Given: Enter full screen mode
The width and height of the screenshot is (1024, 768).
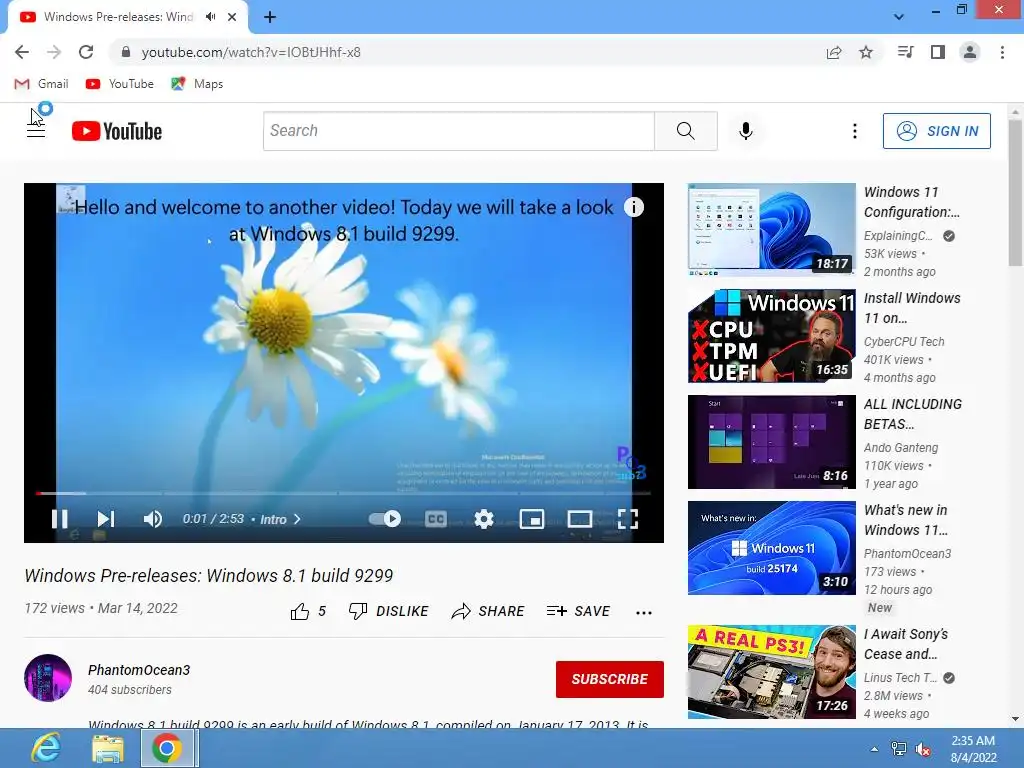Looking at the screenshot, I should pyautogui.click(x=628, y=519).
